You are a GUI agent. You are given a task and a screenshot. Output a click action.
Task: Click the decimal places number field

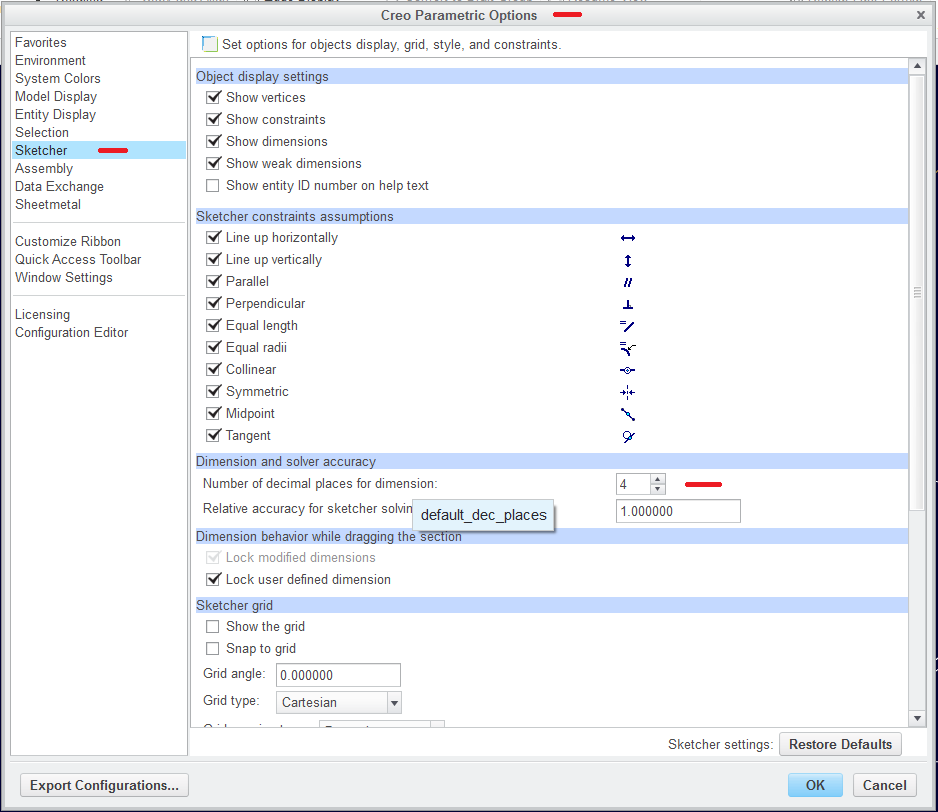click(x=633, y=484)
